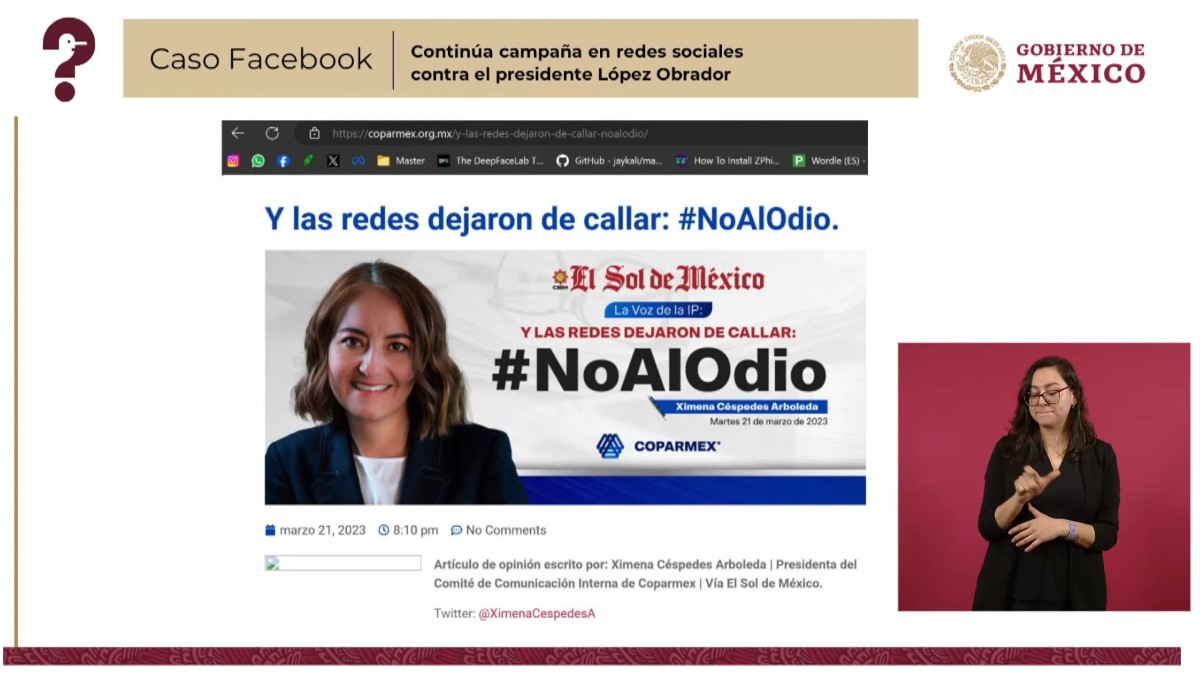Open the Instagram bookmark icon

233,160
